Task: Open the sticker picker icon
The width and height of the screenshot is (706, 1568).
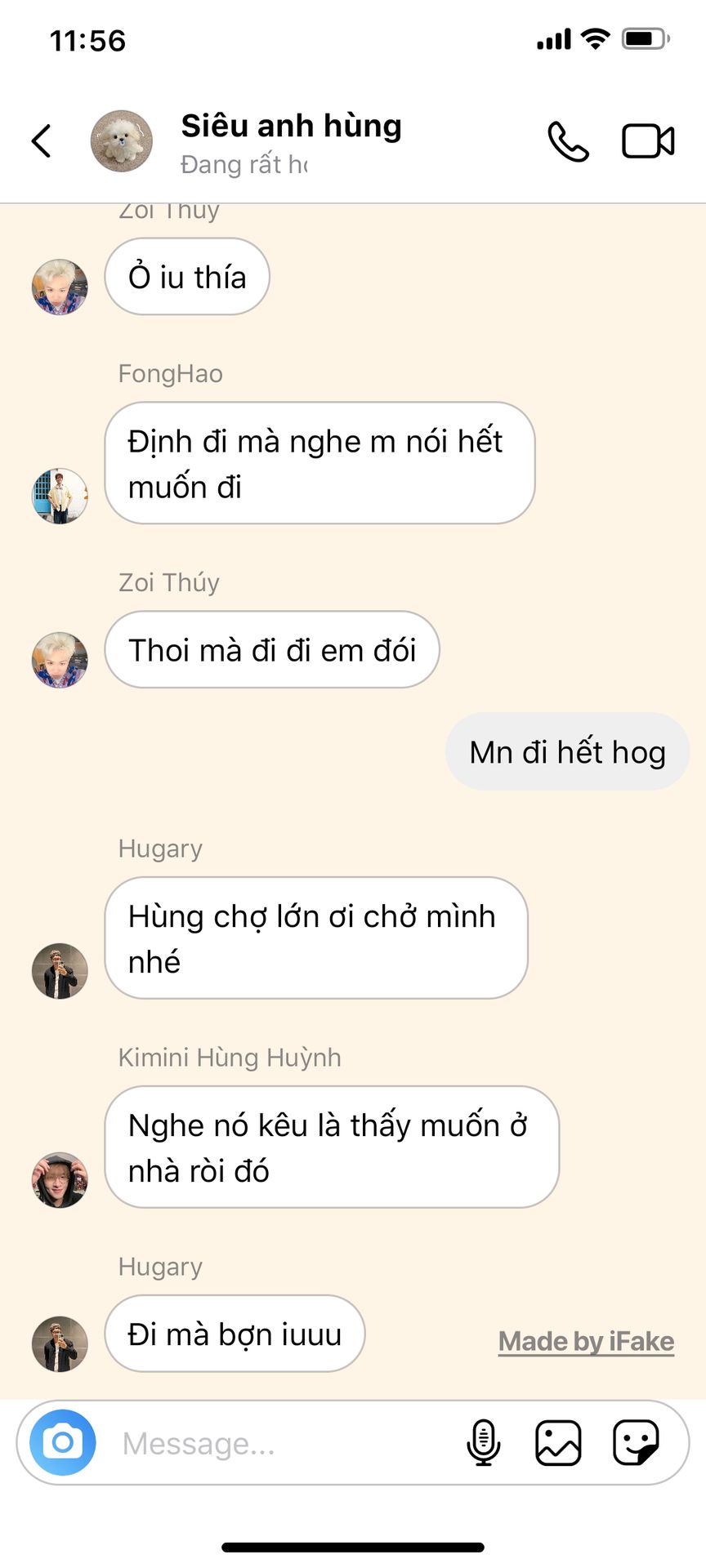Action: 636,1442
